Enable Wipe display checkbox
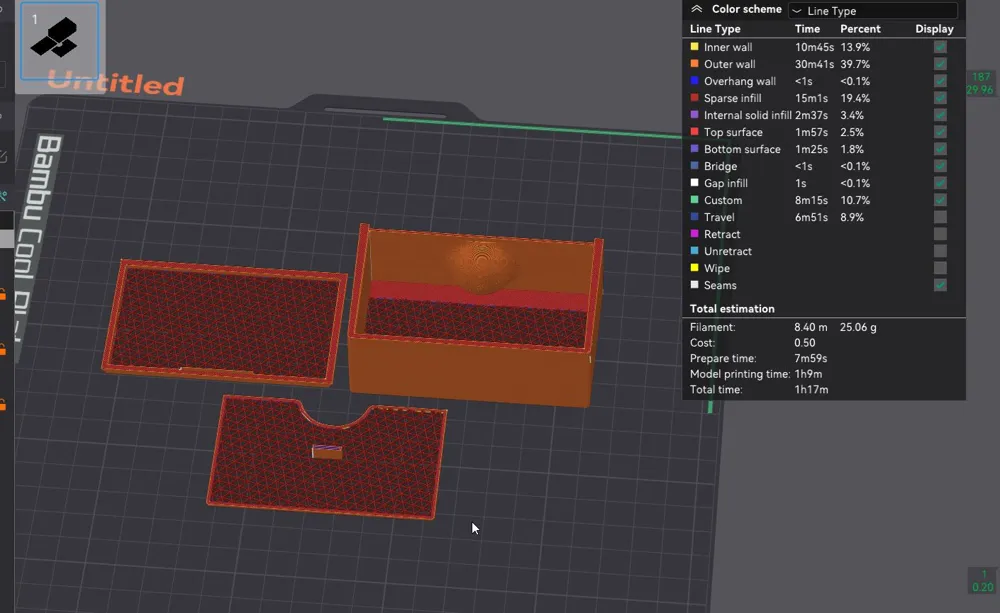Screen dimensions: 1000x613 (x=940, y=268)
